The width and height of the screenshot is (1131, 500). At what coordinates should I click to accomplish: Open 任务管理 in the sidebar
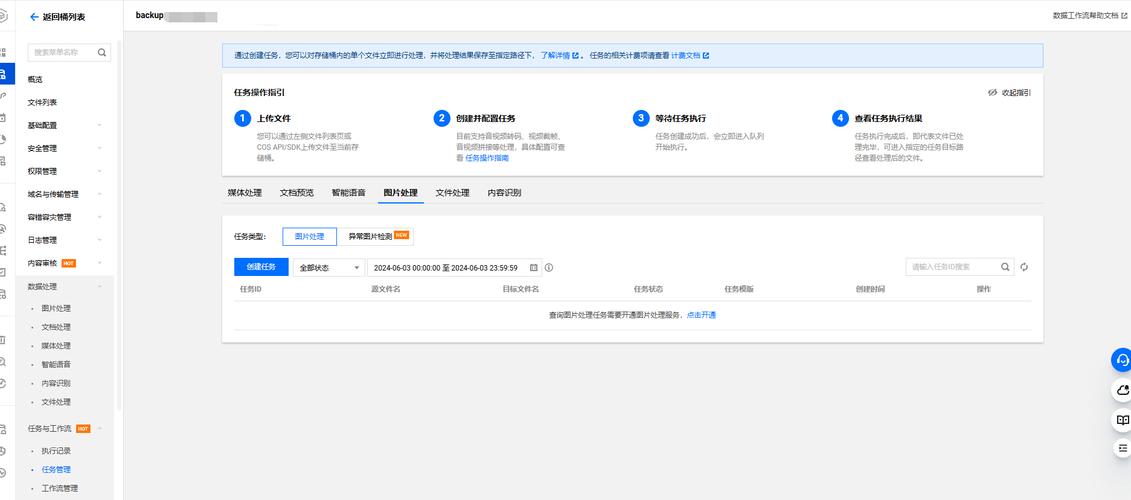point(56,470)
